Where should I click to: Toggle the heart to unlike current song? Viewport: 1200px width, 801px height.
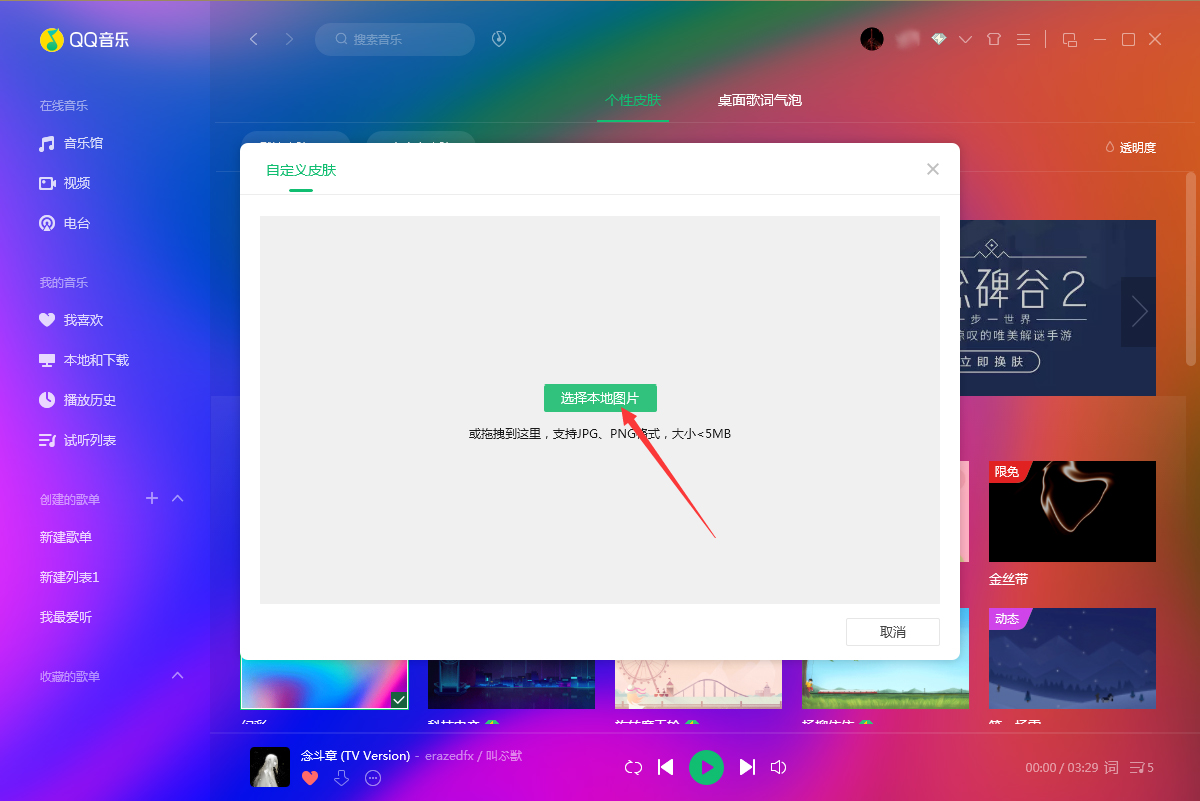[x=310, y=778]
